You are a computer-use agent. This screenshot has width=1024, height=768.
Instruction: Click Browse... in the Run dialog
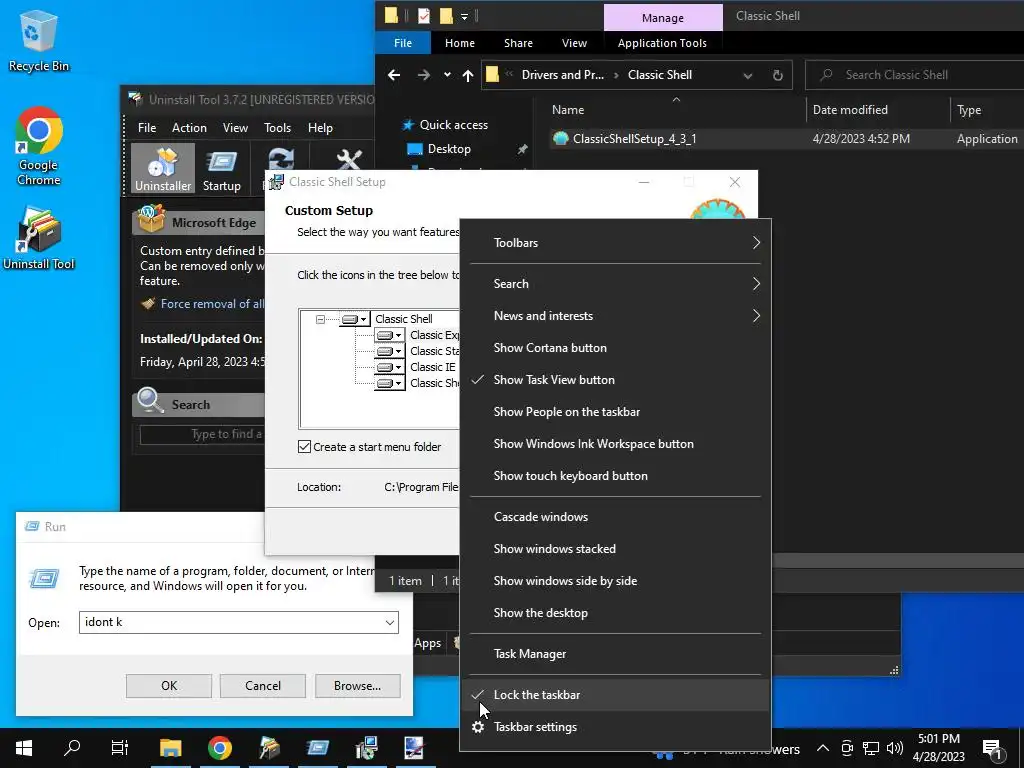tap(357, 686)
